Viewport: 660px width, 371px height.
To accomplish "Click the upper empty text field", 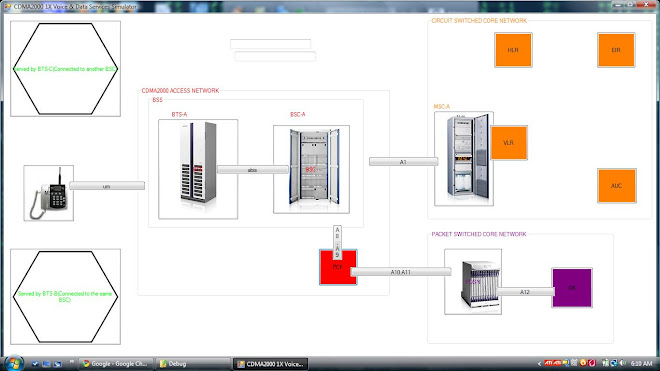I will 271,44.
